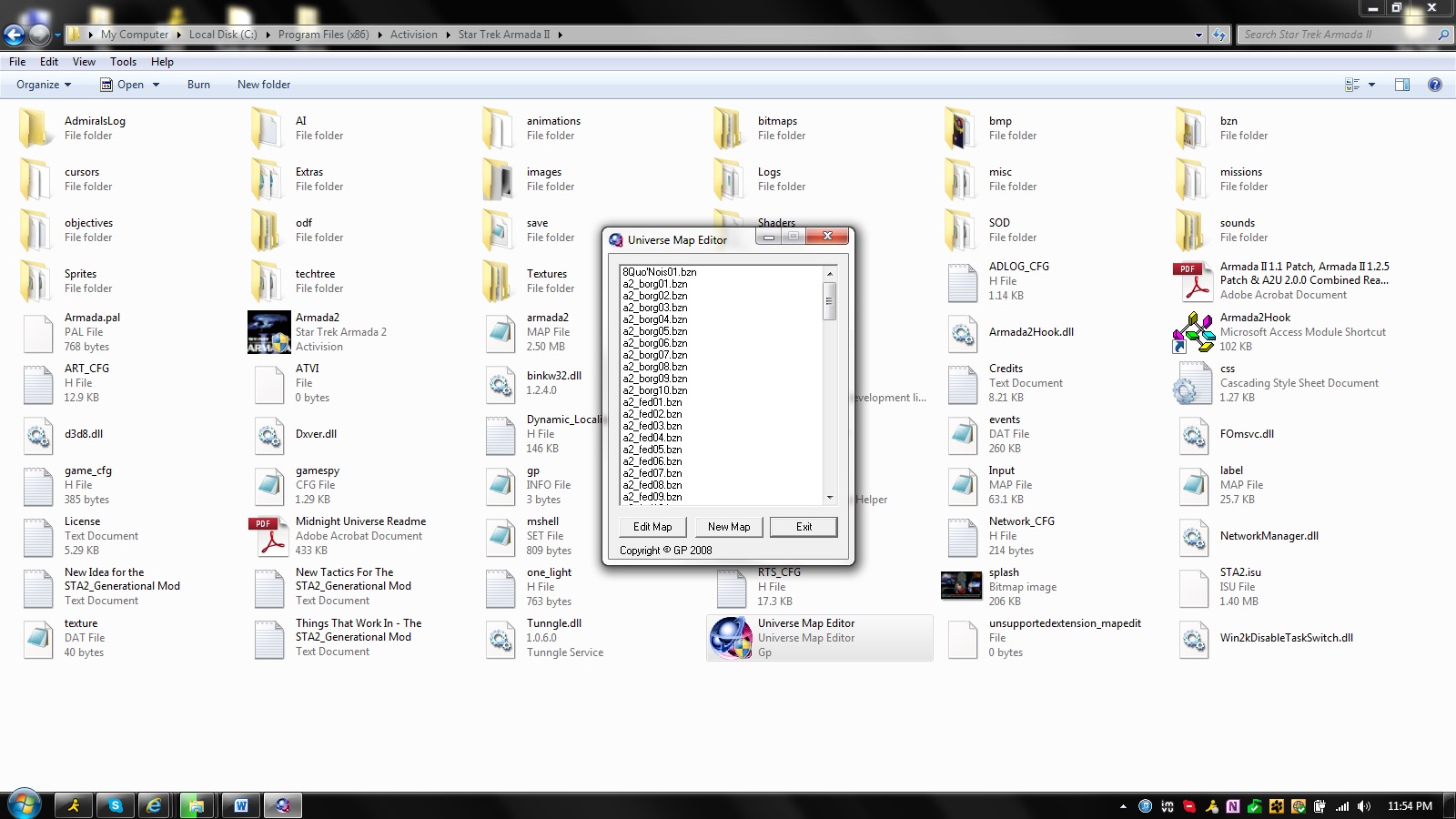Select the License text document icon
The height and width of the screenshot is (819, 1456).
(37, 536)
